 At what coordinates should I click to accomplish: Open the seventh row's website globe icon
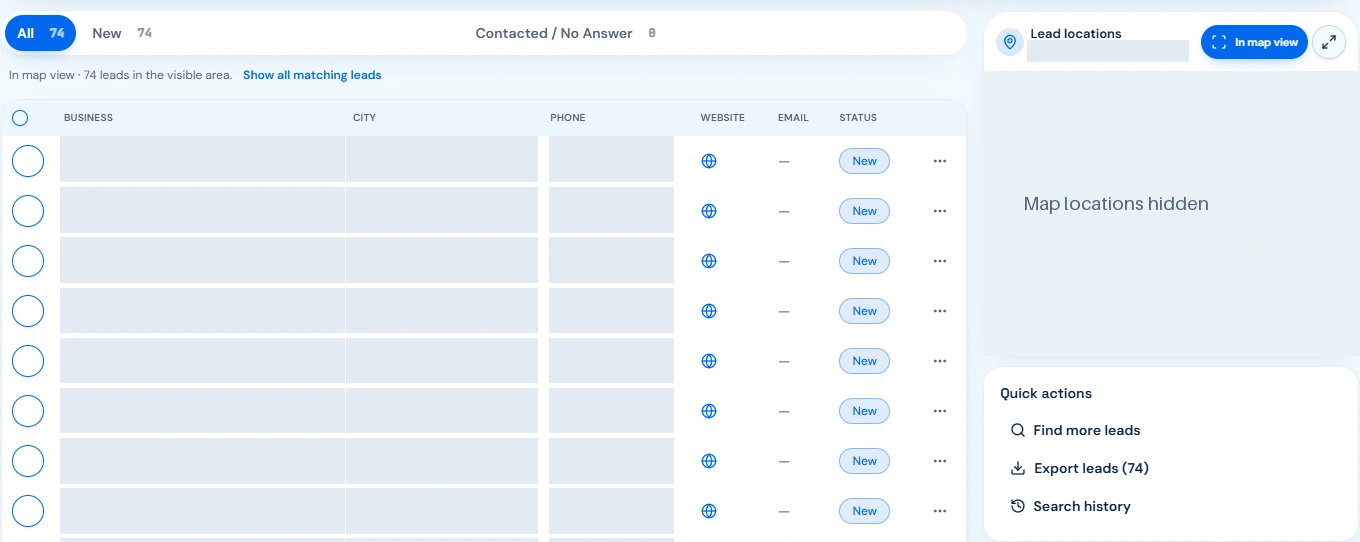(709, 461)
